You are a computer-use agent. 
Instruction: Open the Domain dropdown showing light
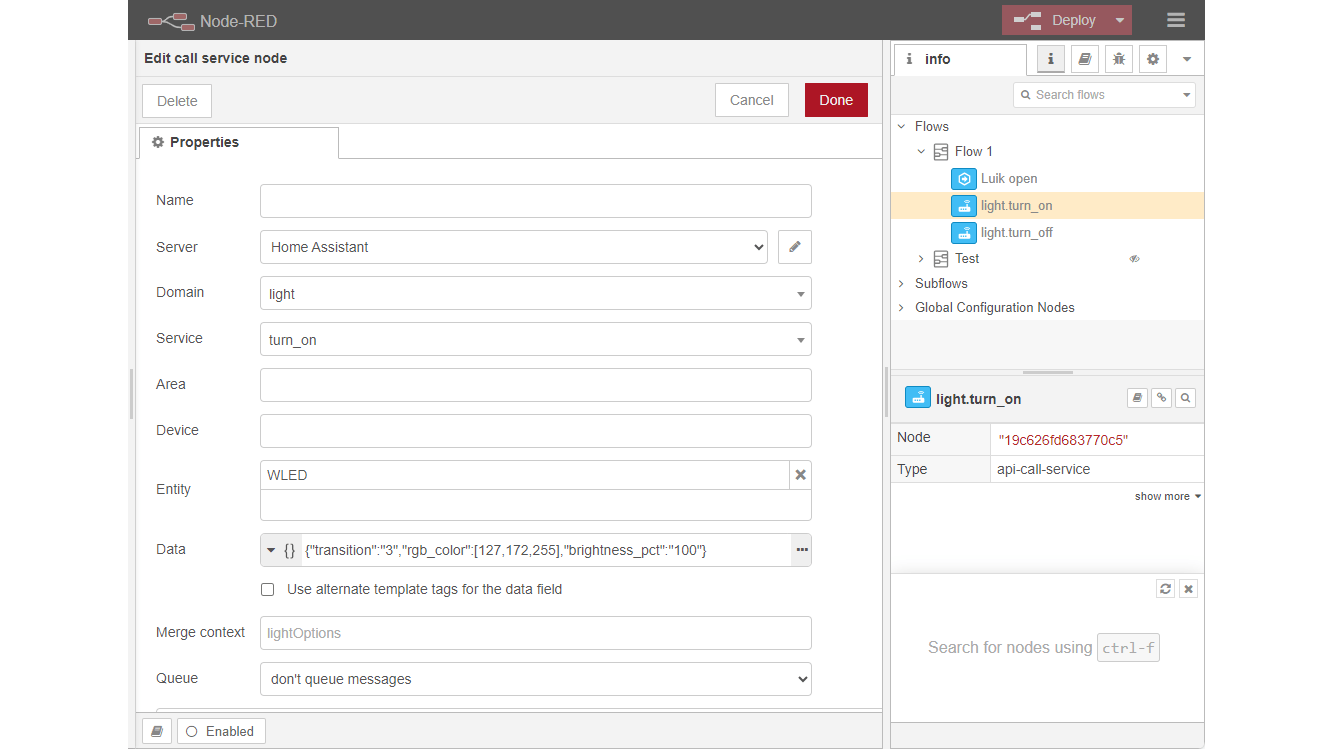tap(536, 294)
